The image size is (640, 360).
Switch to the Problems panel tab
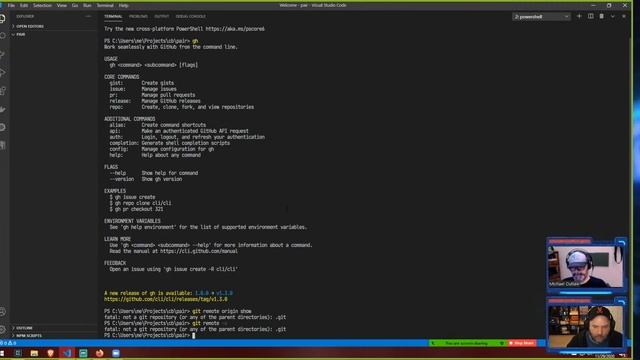(138, 16)
